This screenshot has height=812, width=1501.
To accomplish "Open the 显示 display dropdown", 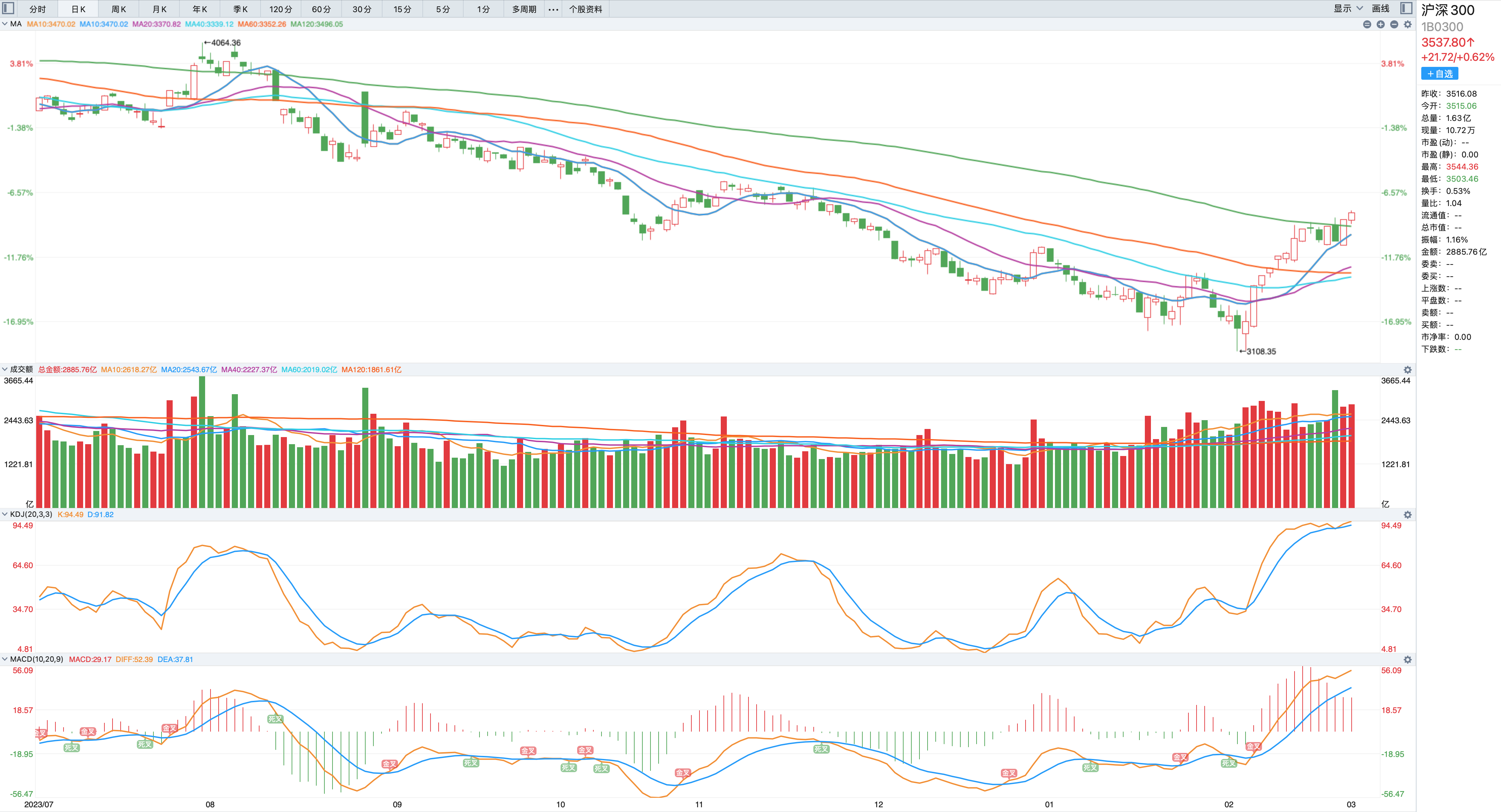I will tap(1348, 8).
